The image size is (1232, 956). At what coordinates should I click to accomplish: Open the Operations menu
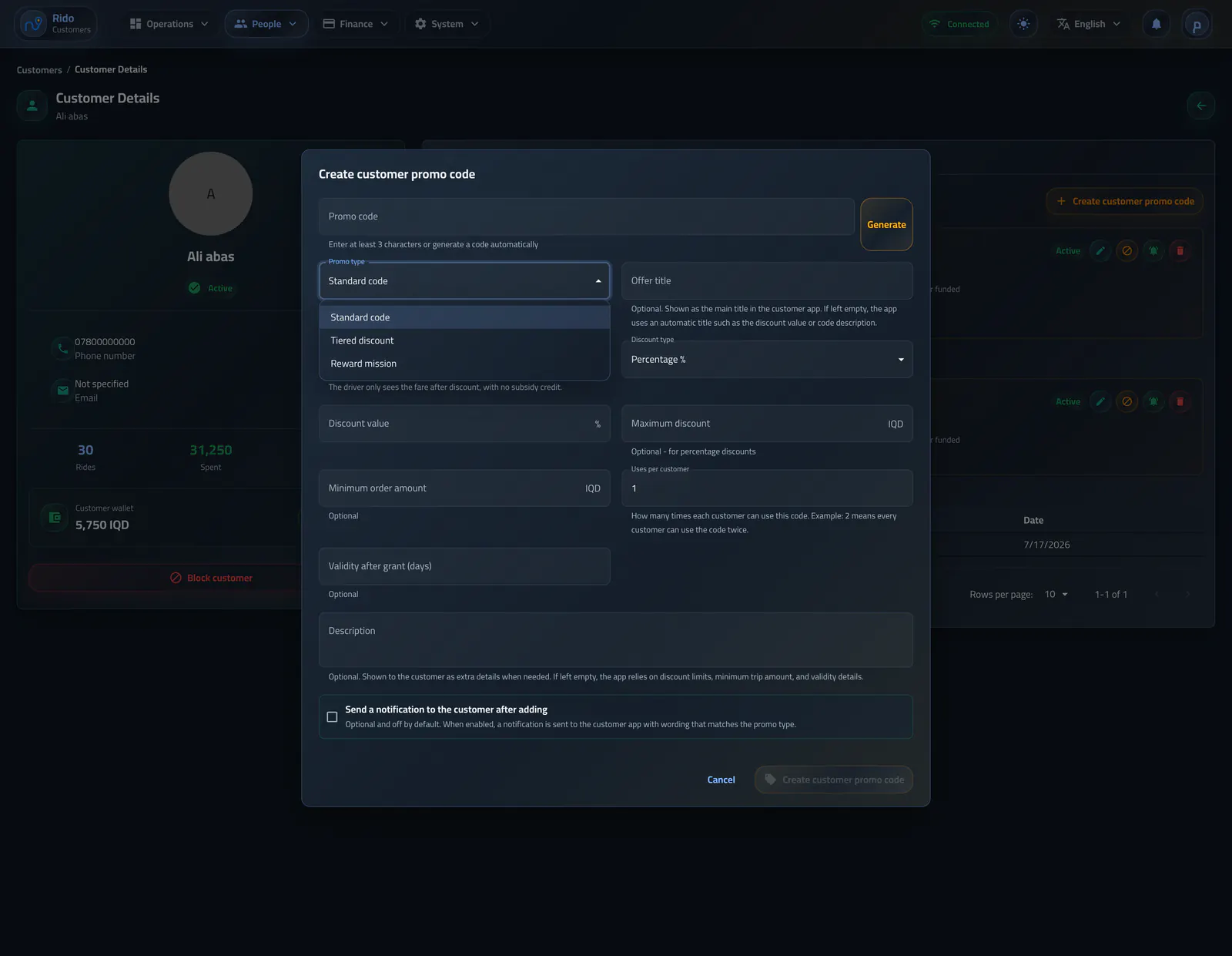169,24
